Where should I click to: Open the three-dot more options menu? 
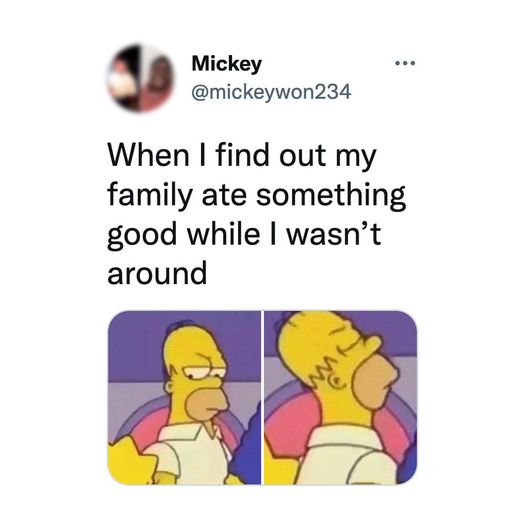tap(405, 63)
